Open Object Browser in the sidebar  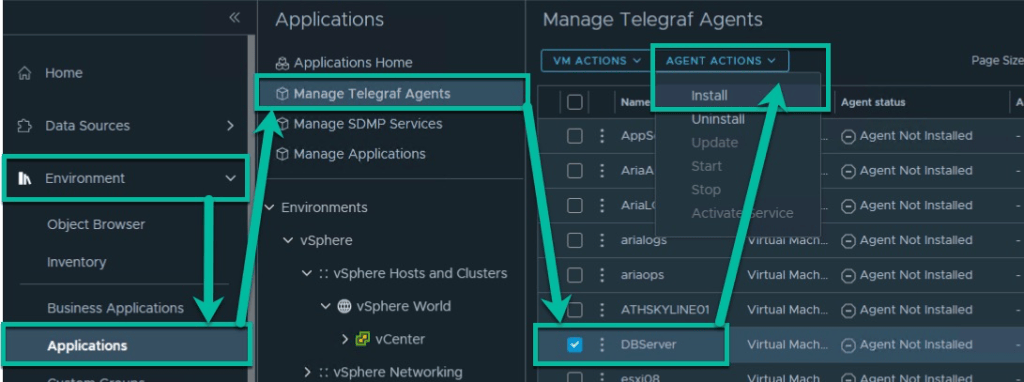pos(96,225)
